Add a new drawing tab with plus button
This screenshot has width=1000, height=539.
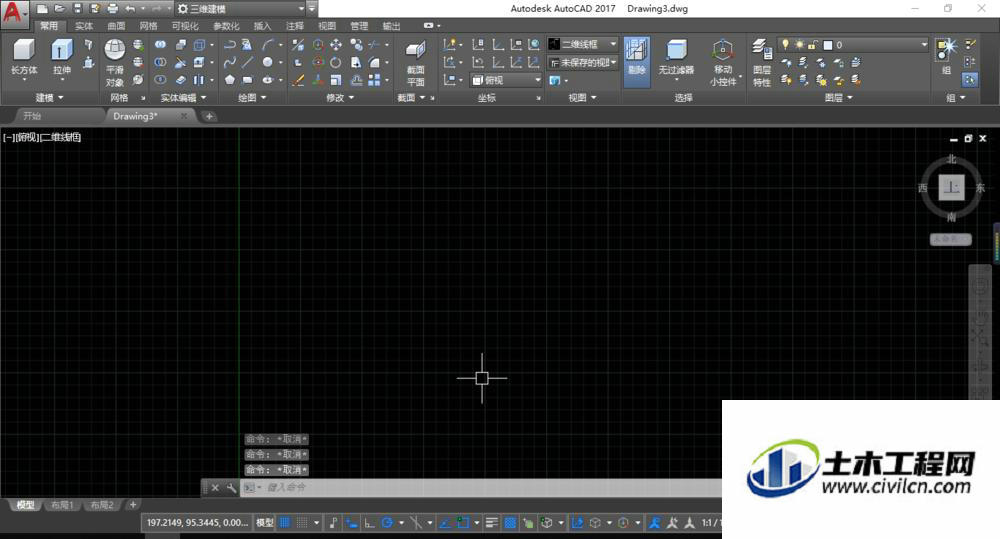pyautogui.click(x=209, y=116)
